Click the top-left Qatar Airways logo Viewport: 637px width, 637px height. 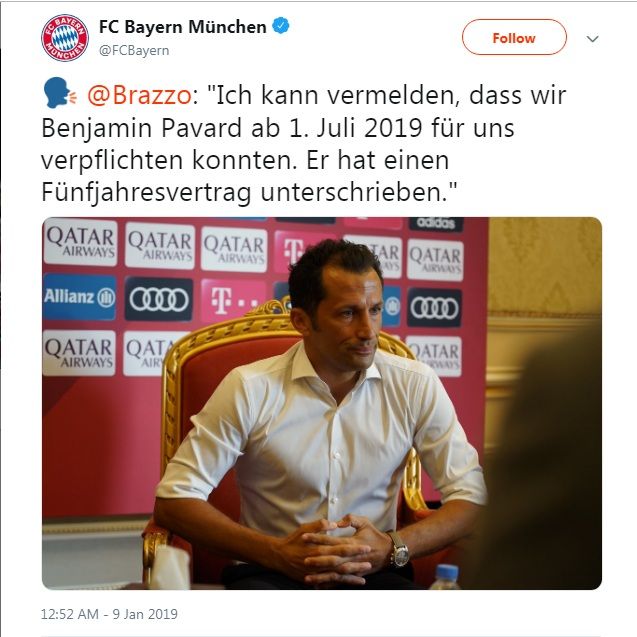(80, 242)
